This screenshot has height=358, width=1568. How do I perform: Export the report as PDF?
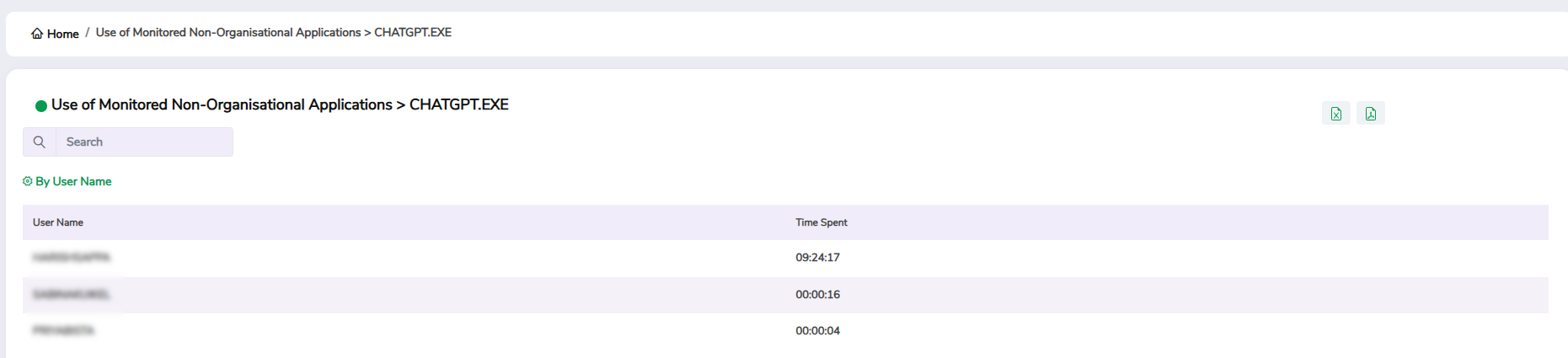click(1370, 114)
